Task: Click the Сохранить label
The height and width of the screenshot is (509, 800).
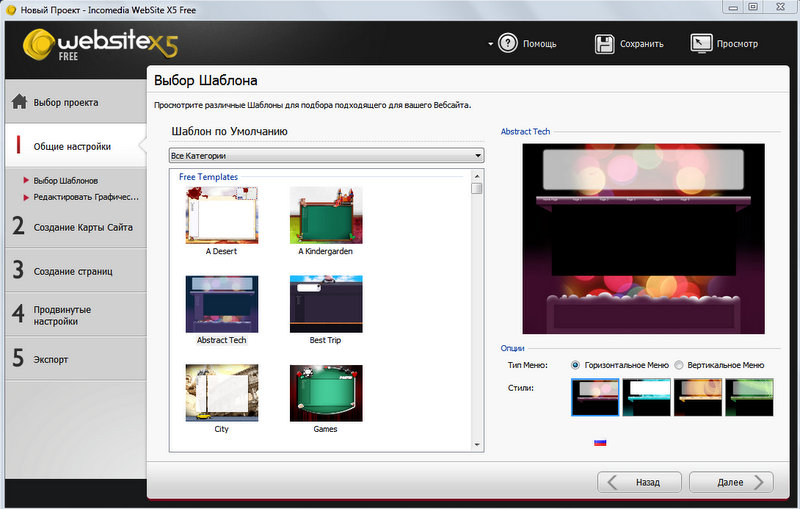Action: tap(641, 44)
